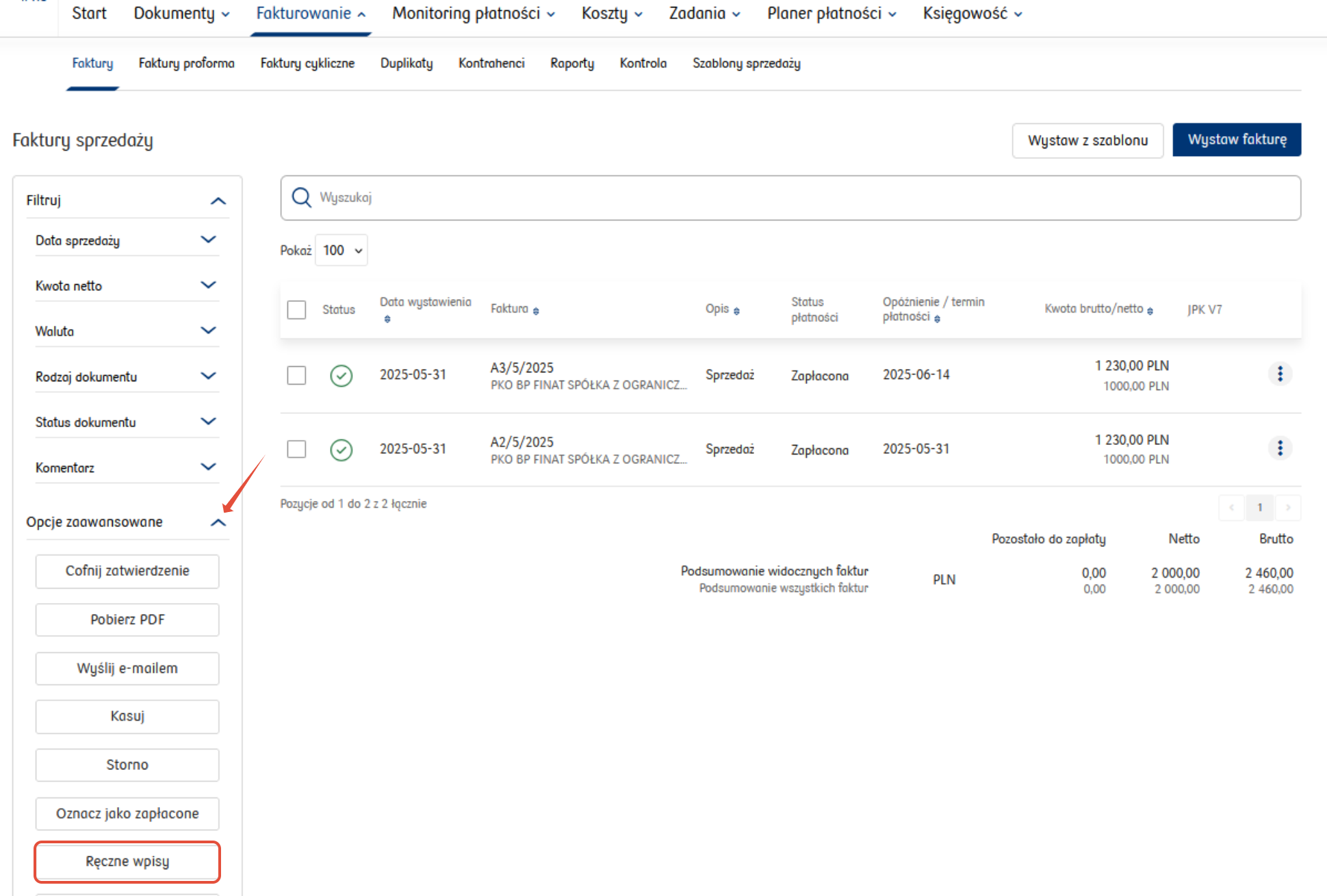Click green status icon of A2/5/2025
The width and height of the screenshot is (1327, 896).
tap(341, 450)
